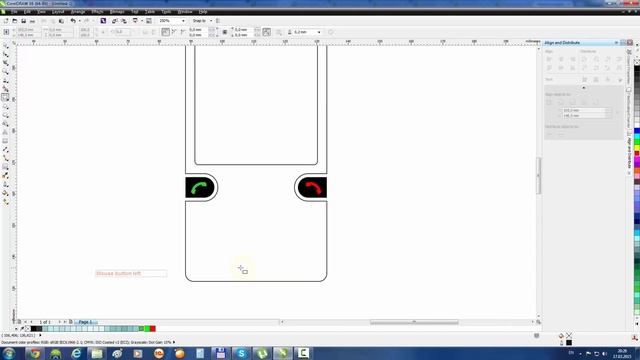Click Align Center Horizontally icon in docker
Image resolution: width=640 pixels, height=360 pixels.
coord(561,60)
